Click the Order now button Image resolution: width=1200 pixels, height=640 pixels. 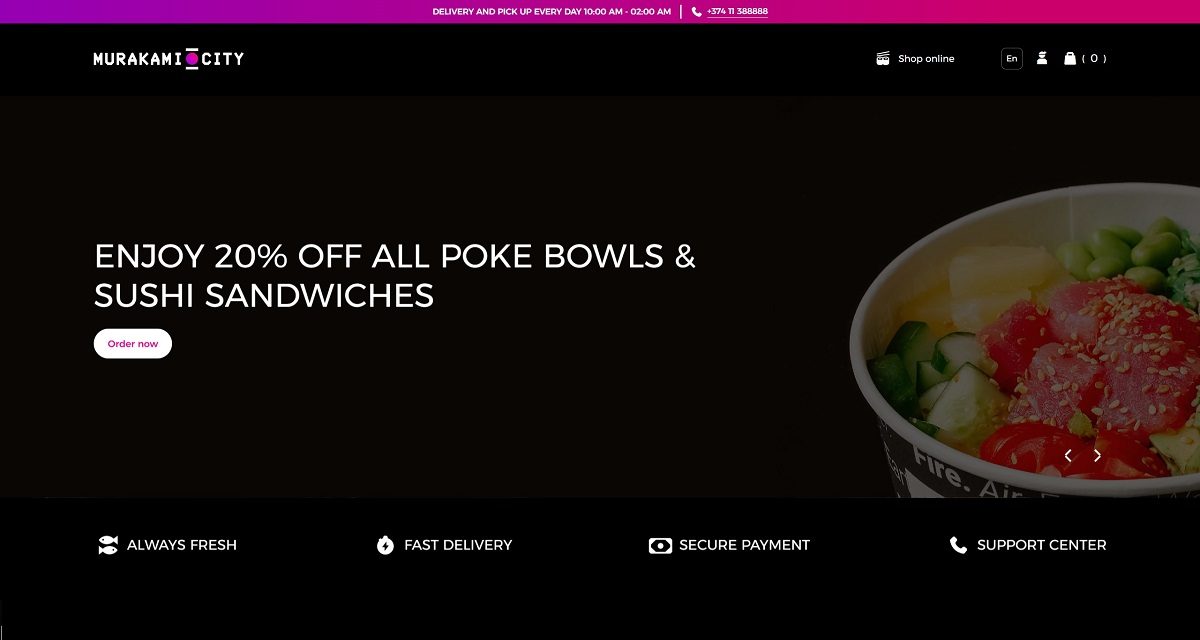(x=133, y=343)
